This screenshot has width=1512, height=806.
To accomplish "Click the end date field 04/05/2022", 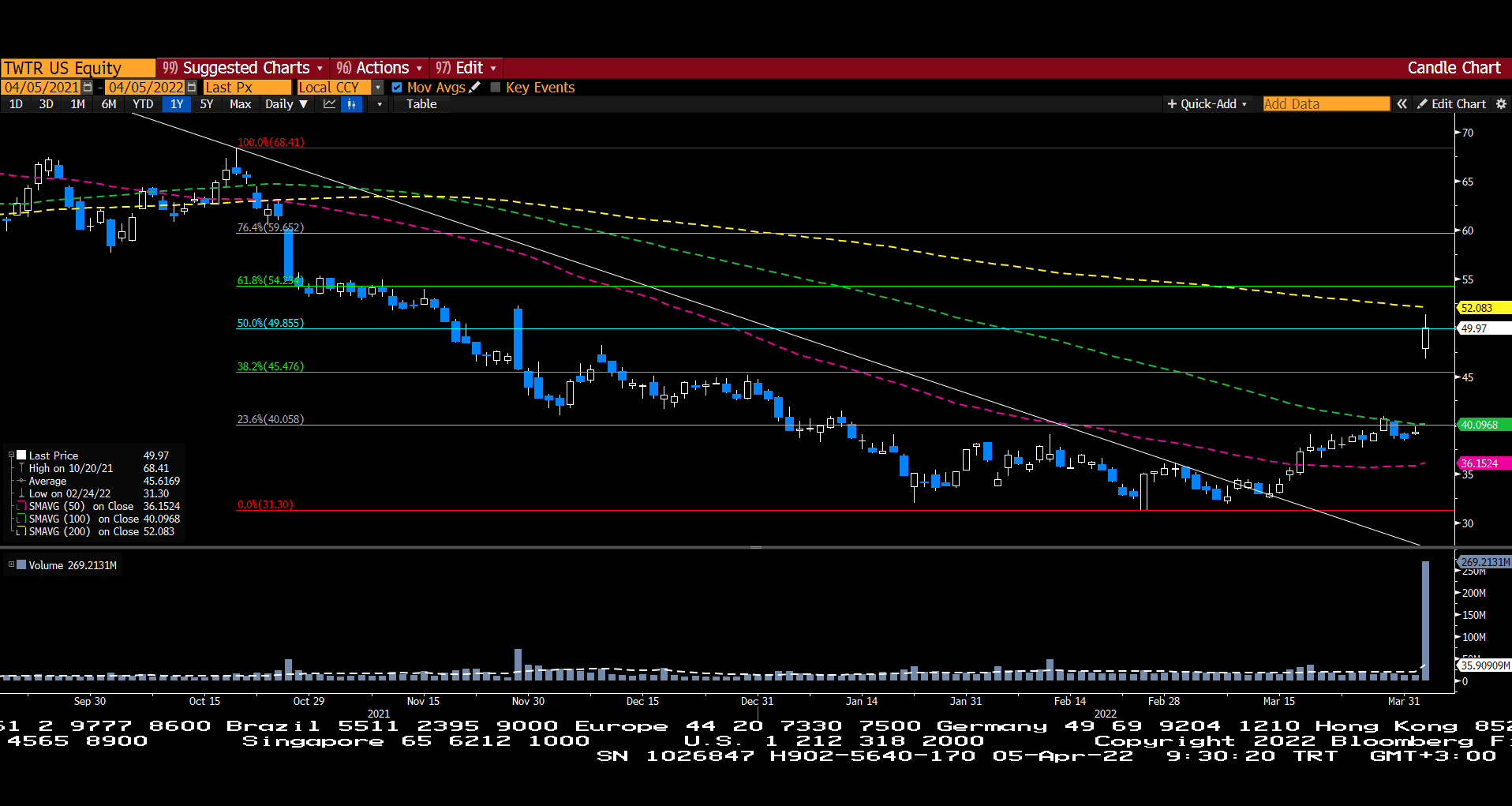I will pyautogui.click(x=145, y=88).
